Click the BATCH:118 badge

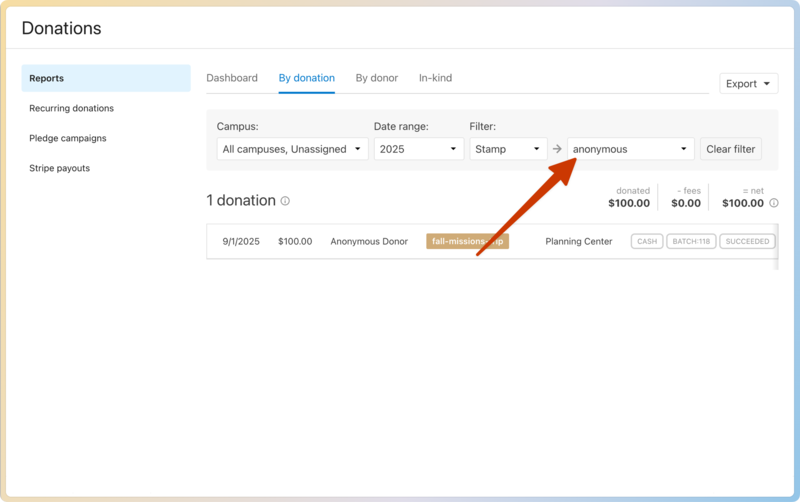(691, 241)
